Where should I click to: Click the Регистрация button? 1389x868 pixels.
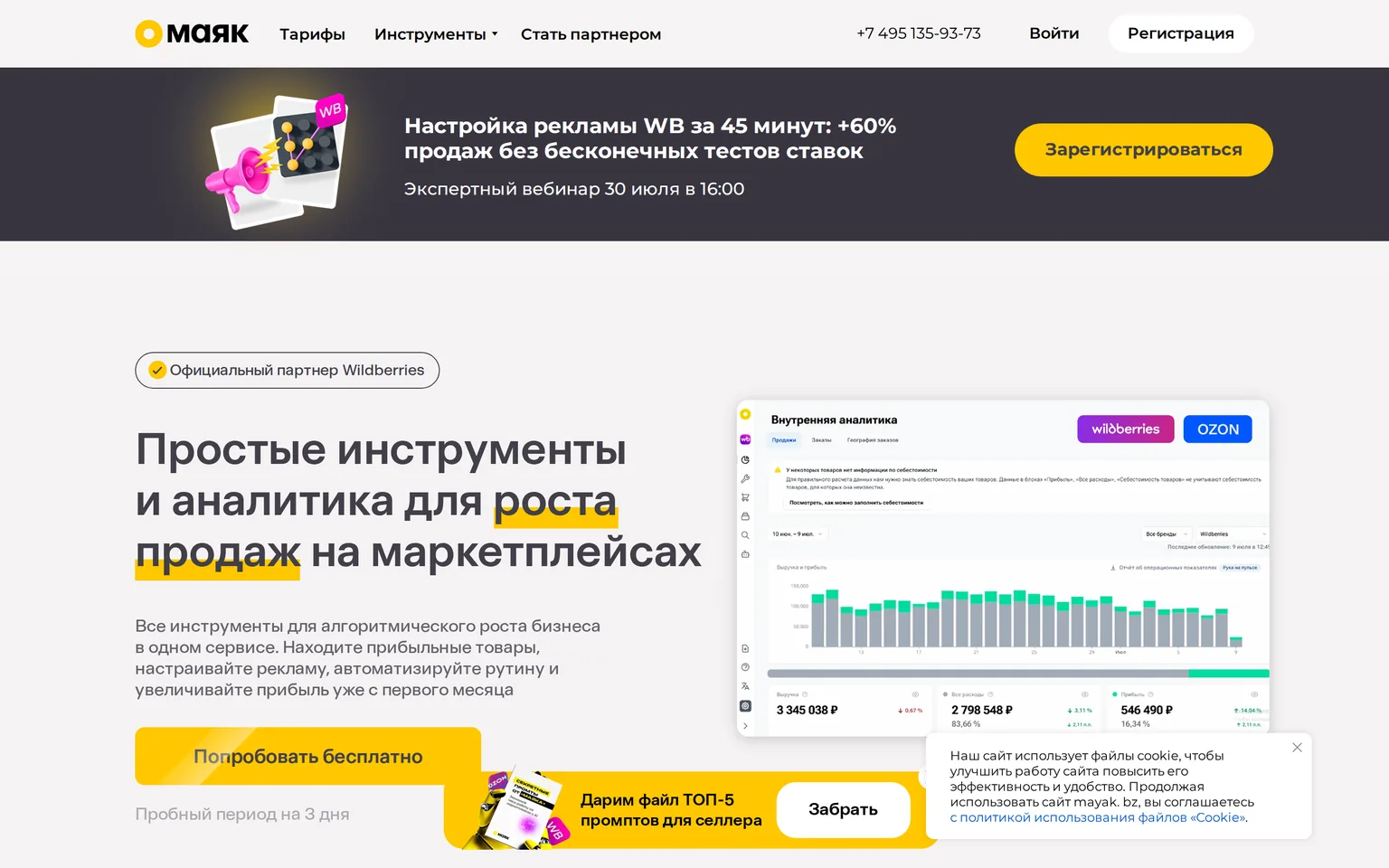pos(1180,33)
